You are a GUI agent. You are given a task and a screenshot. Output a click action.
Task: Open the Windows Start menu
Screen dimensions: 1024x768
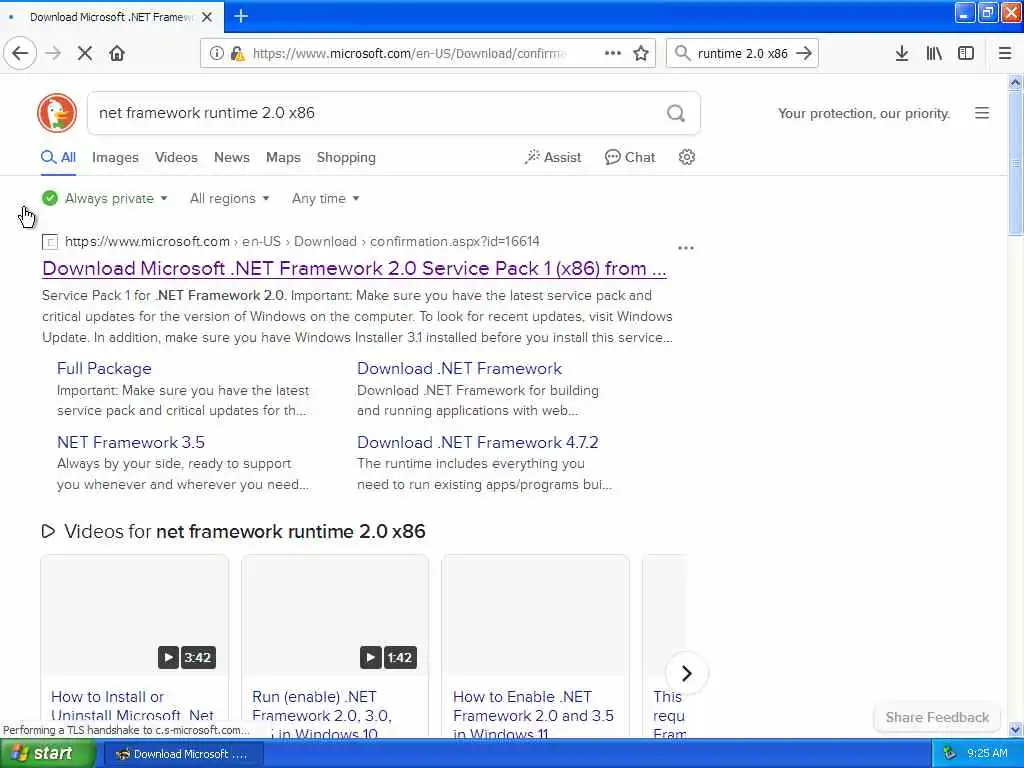pos(47,754)
